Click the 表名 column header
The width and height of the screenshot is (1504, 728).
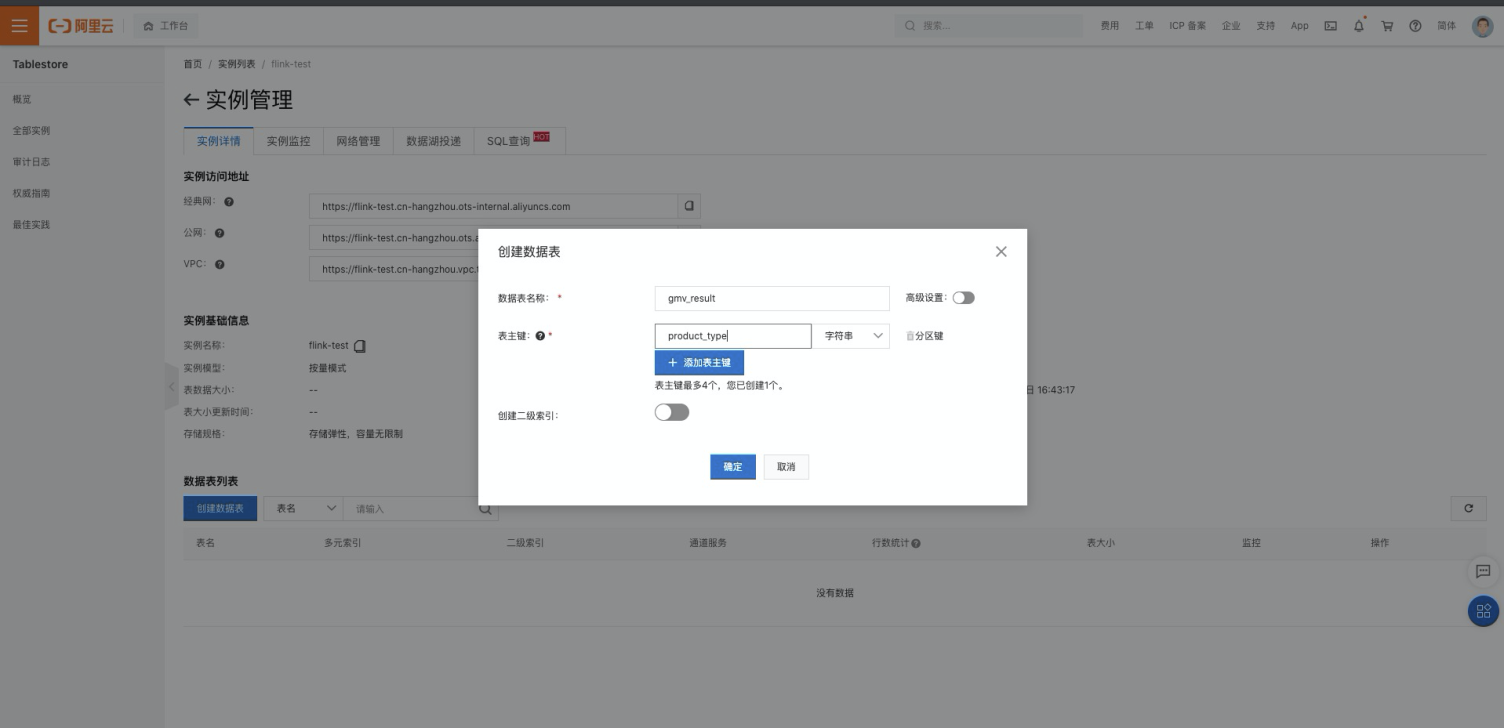[206, 543]
